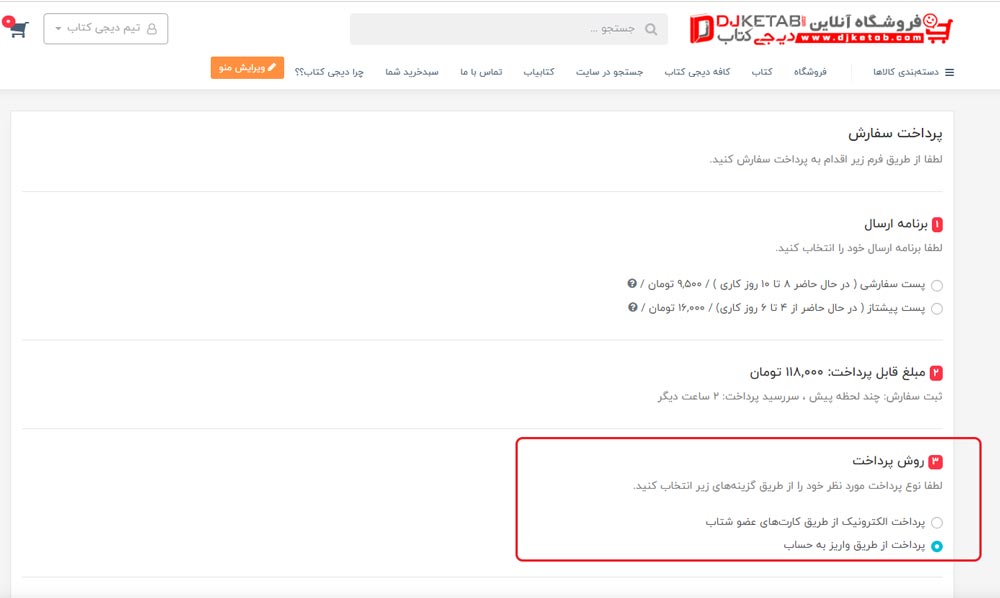Click the لطفا برنامه ارسال خود را انتخاب کنید text
This screenshot has height=598, width=1000.
pyautogui.click(x=858, y=248)
